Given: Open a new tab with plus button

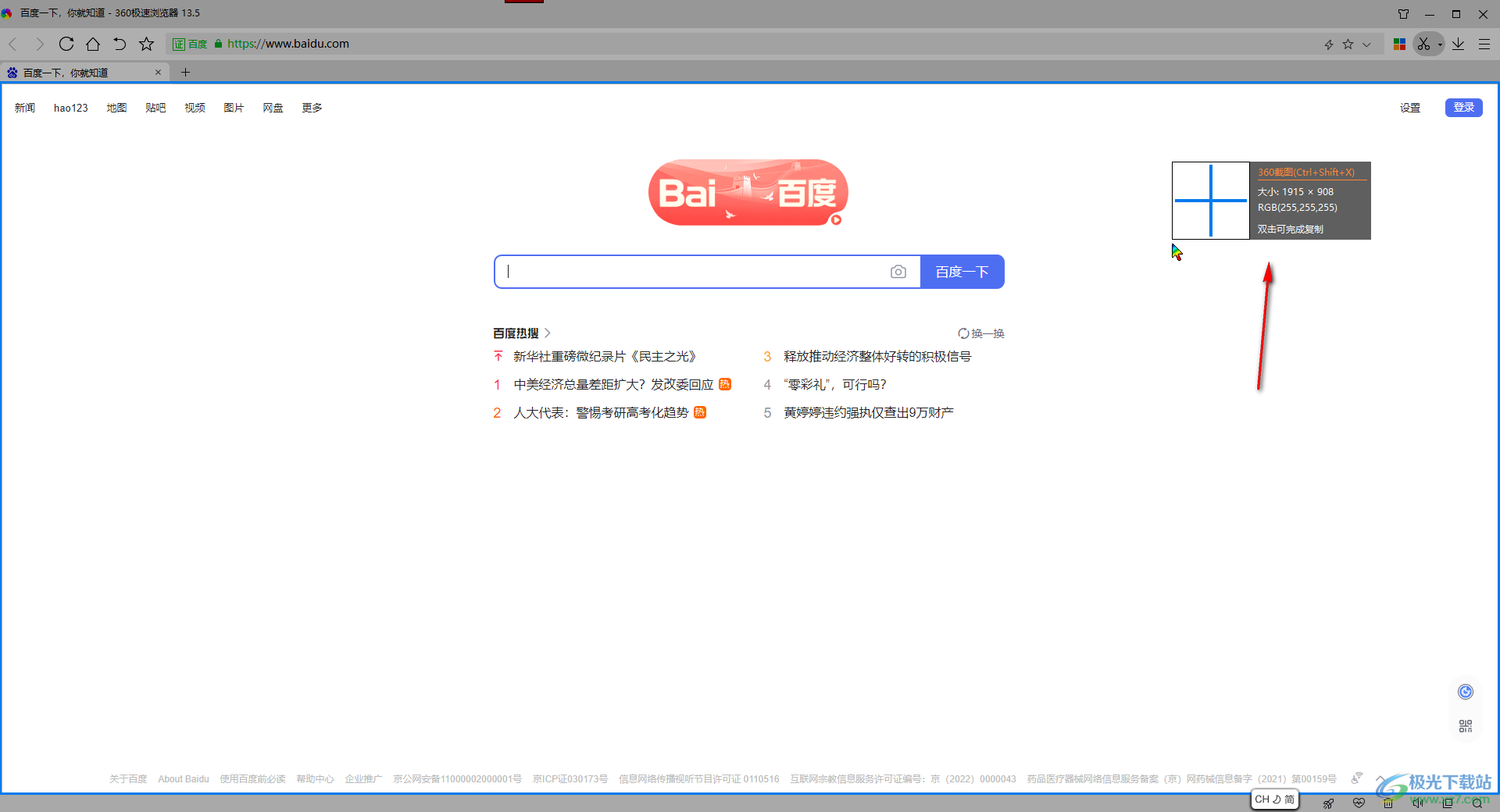Looking at the screenshot, I should click(x=185, y=72).
